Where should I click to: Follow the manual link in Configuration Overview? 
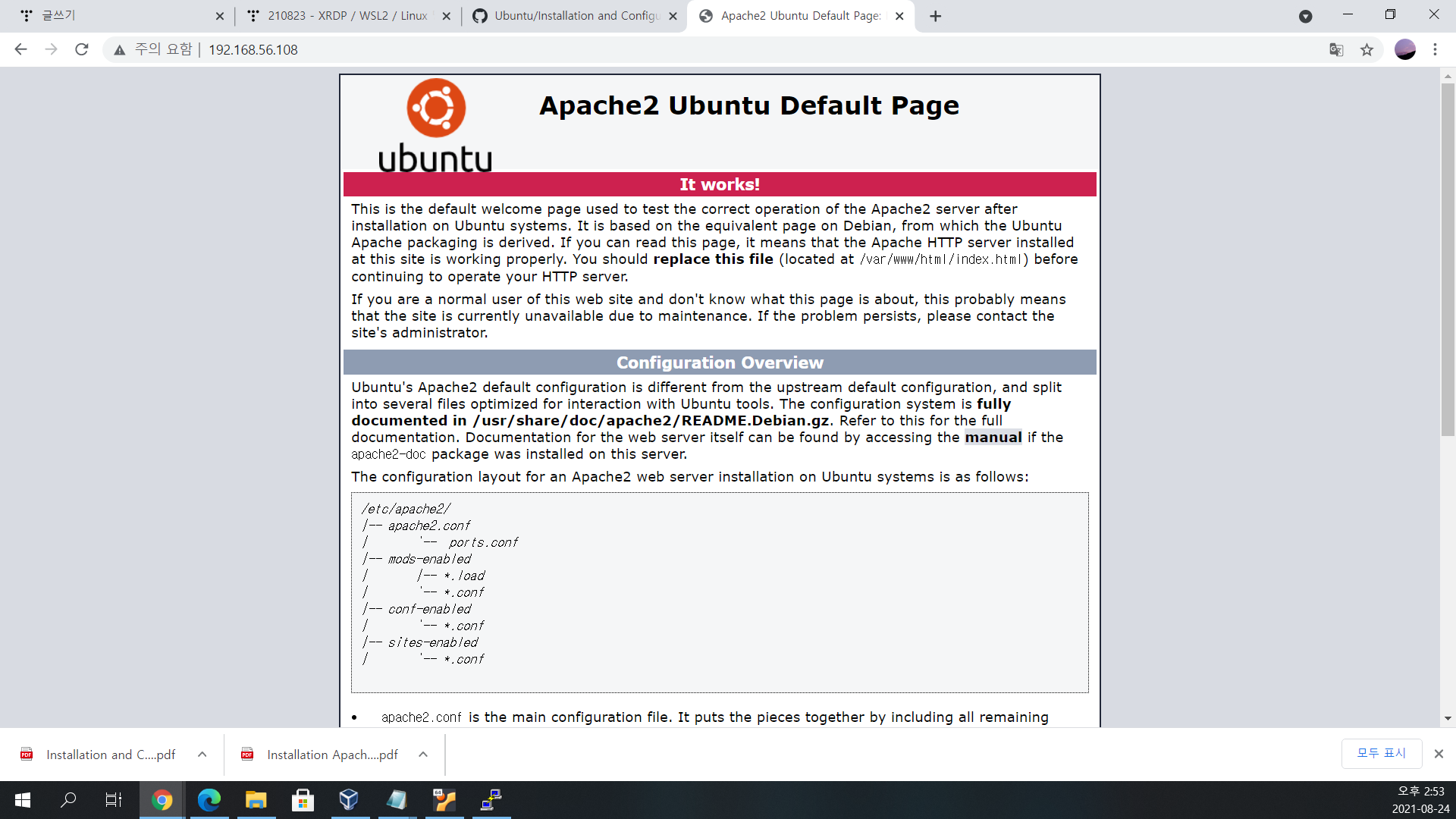tap(993, 438)
